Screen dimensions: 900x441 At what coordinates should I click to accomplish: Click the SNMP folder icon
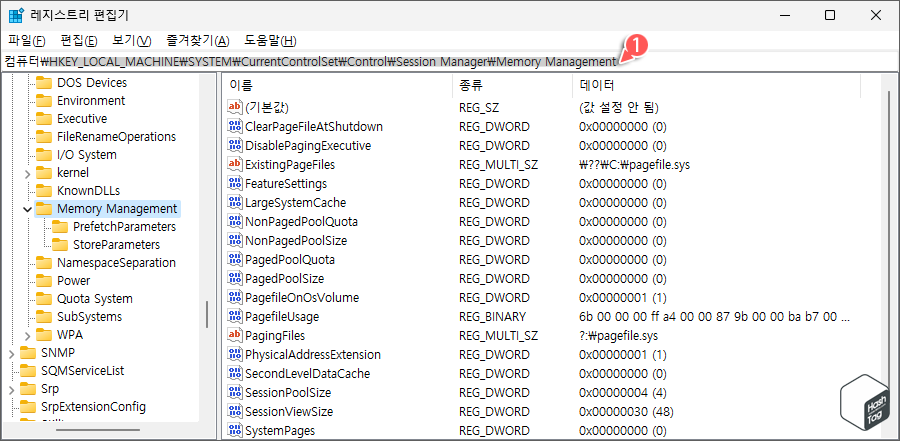click(28, 353)
